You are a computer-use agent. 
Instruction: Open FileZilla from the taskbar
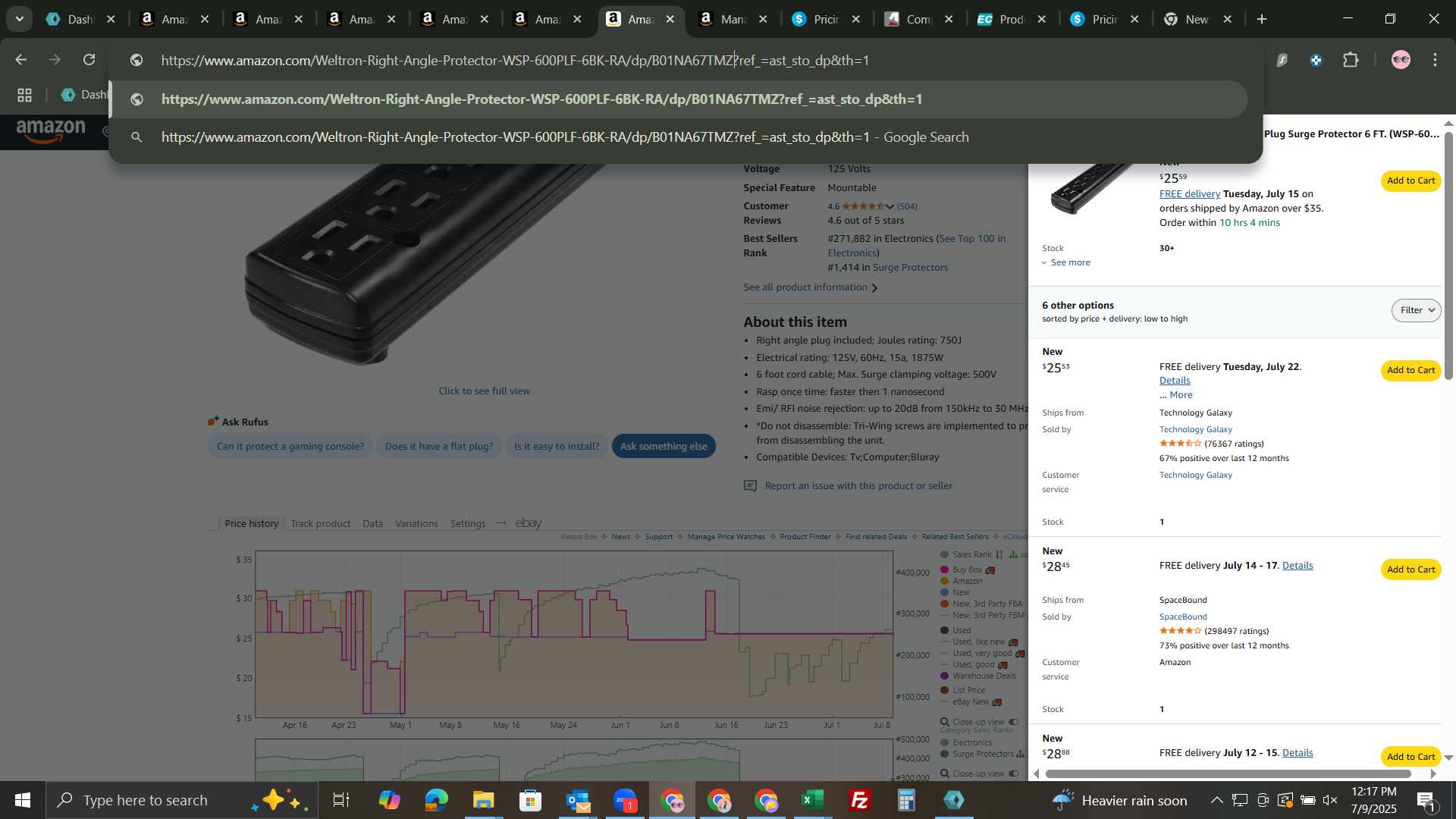pos(859,800)
